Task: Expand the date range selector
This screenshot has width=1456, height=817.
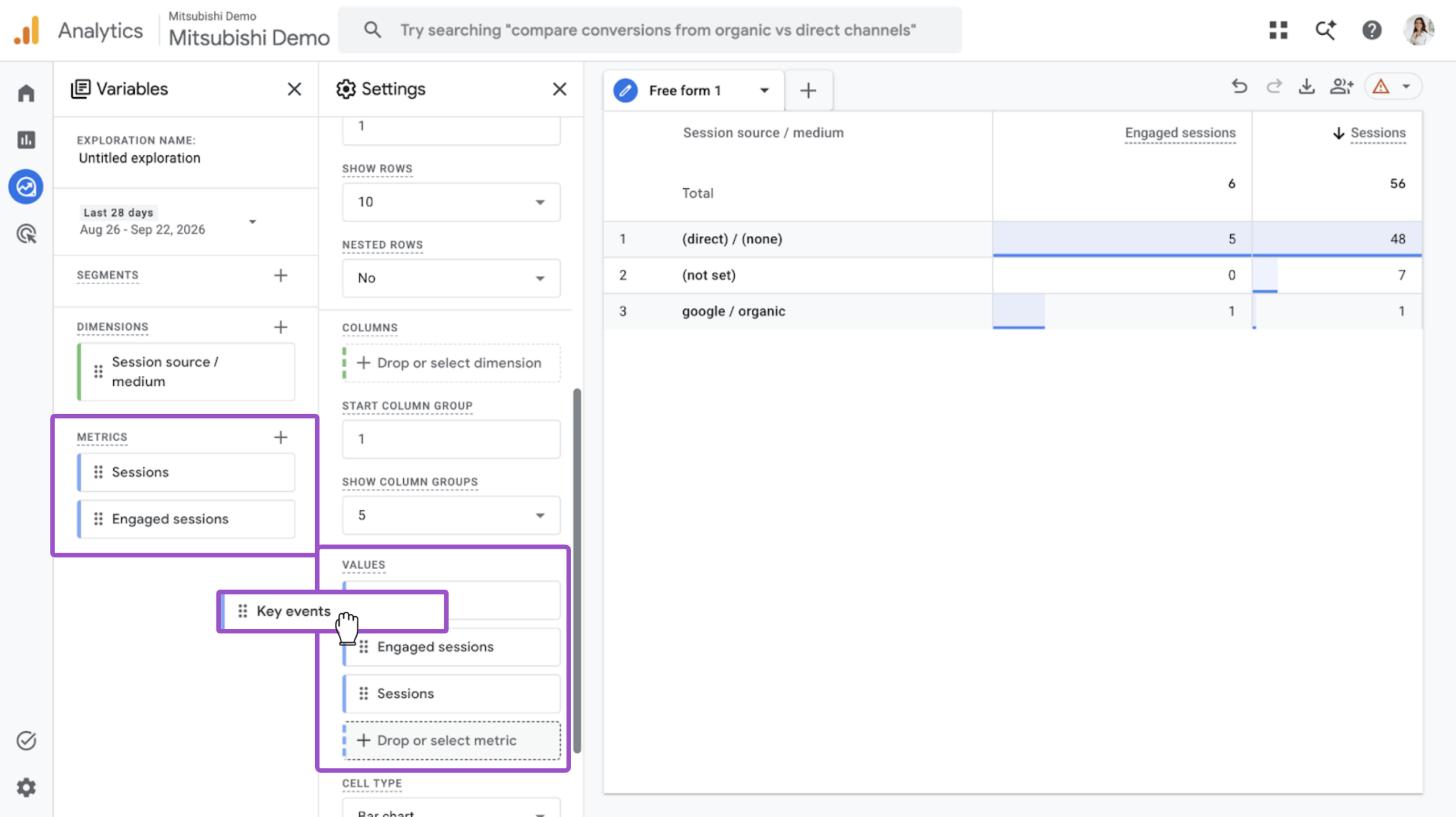Action: coord(253,221)
